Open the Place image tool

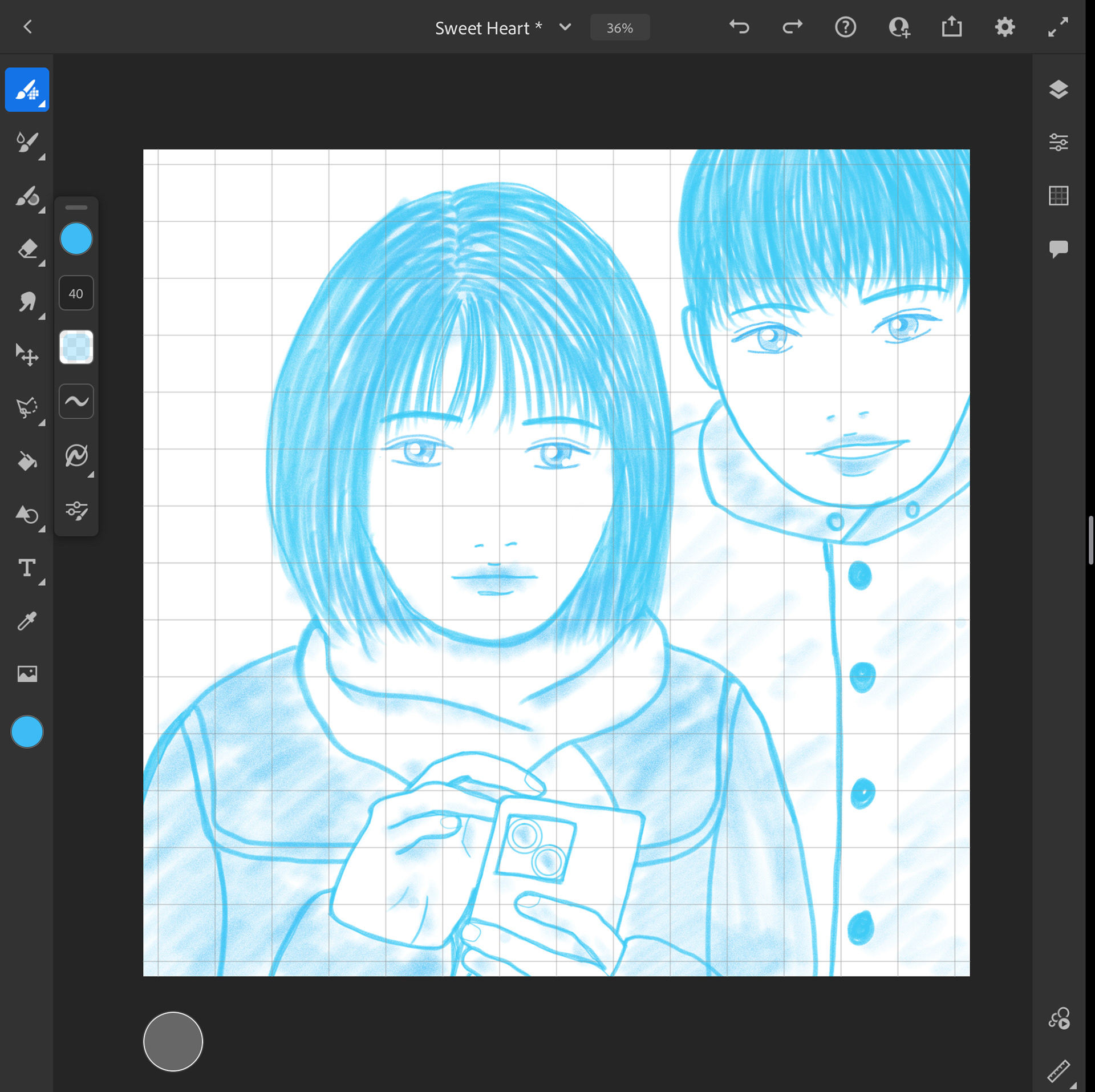click(27, 674)
